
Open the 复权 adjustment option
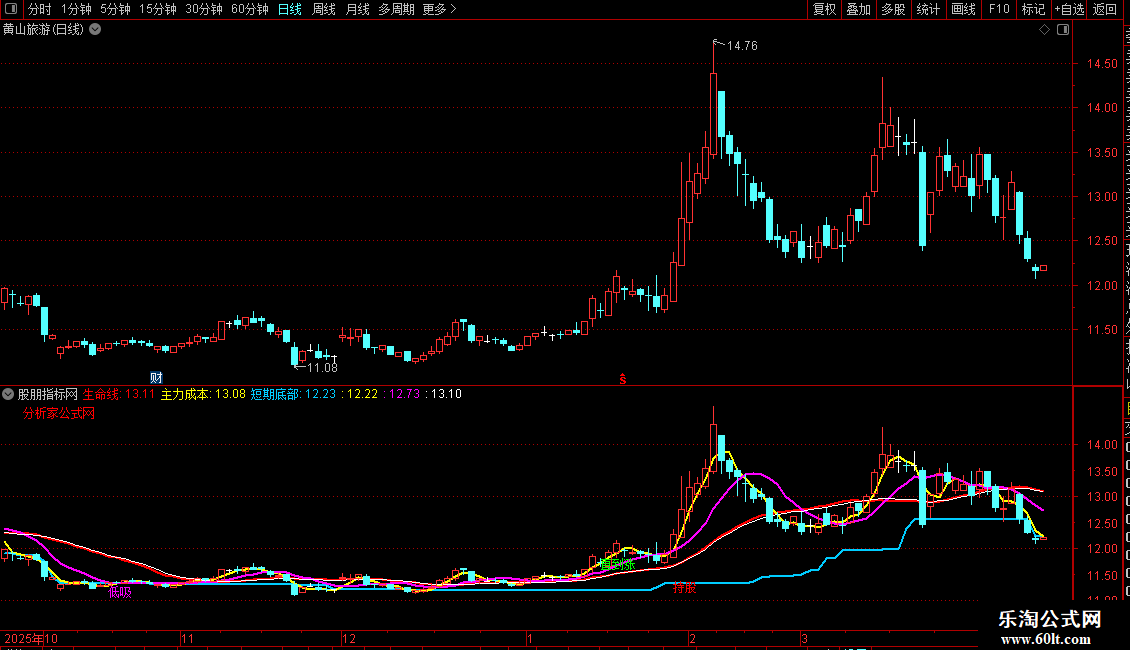tap(824, 9)
